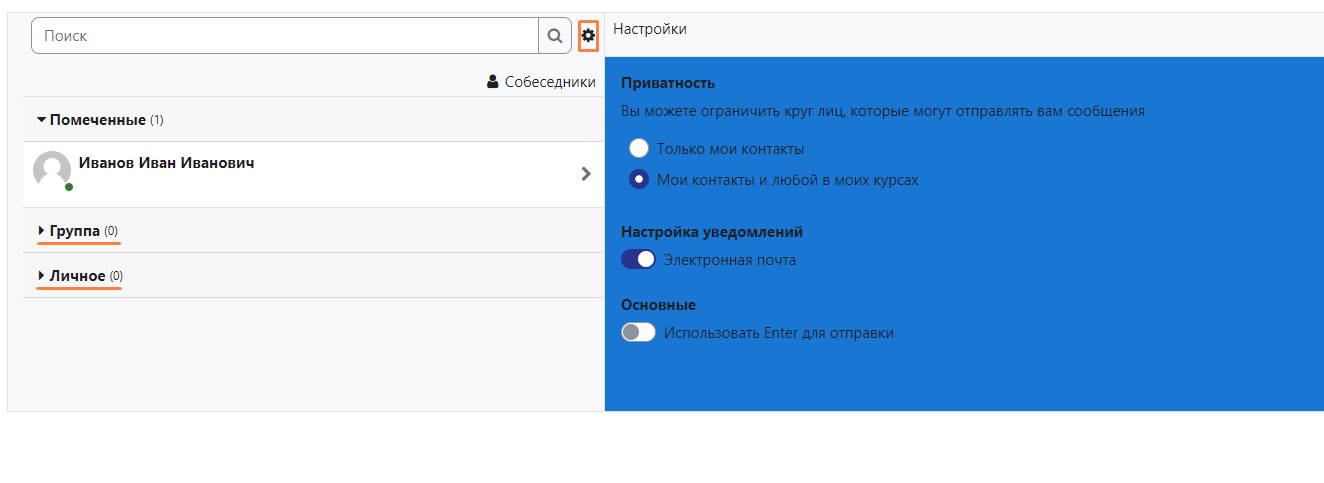1324x483 pixels.
Task: Collapse the Помеченные section arrow
Action: point(41,120)
